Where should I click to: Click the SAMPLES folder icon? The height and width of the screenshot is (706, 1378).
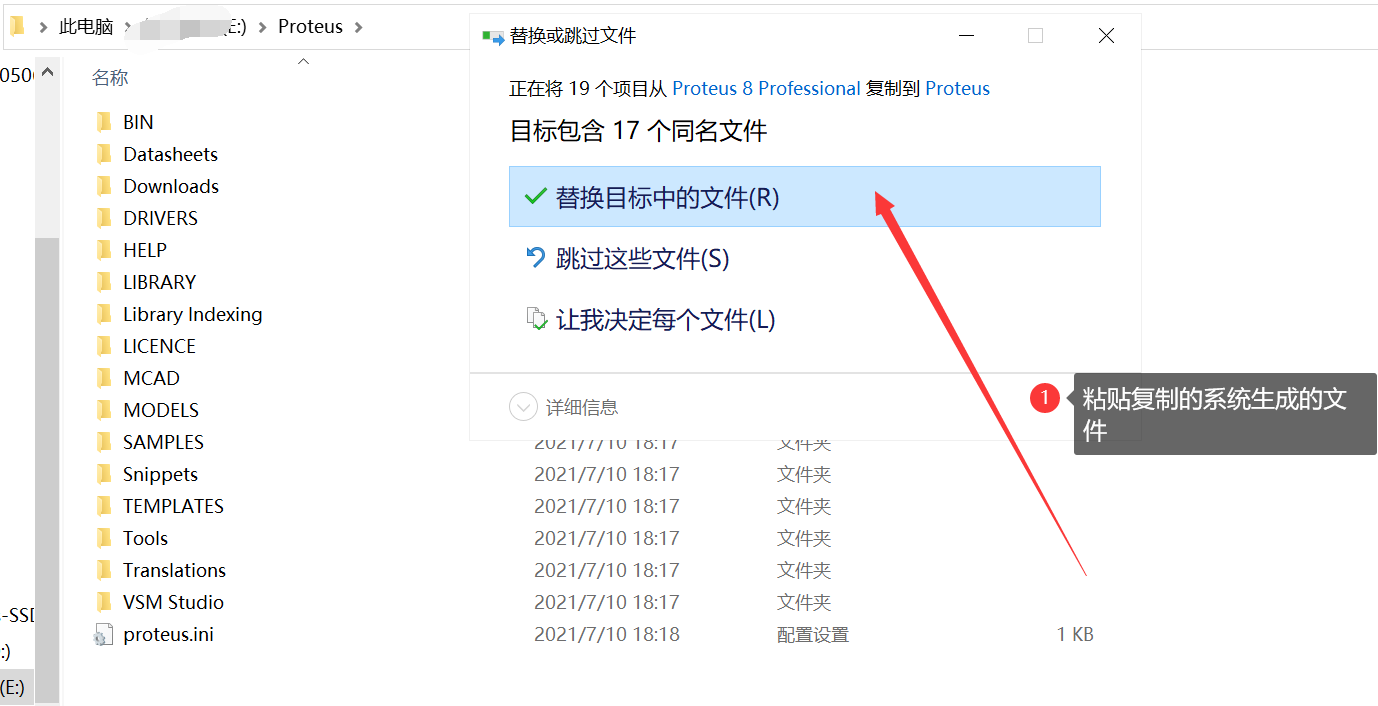[104, 442]
